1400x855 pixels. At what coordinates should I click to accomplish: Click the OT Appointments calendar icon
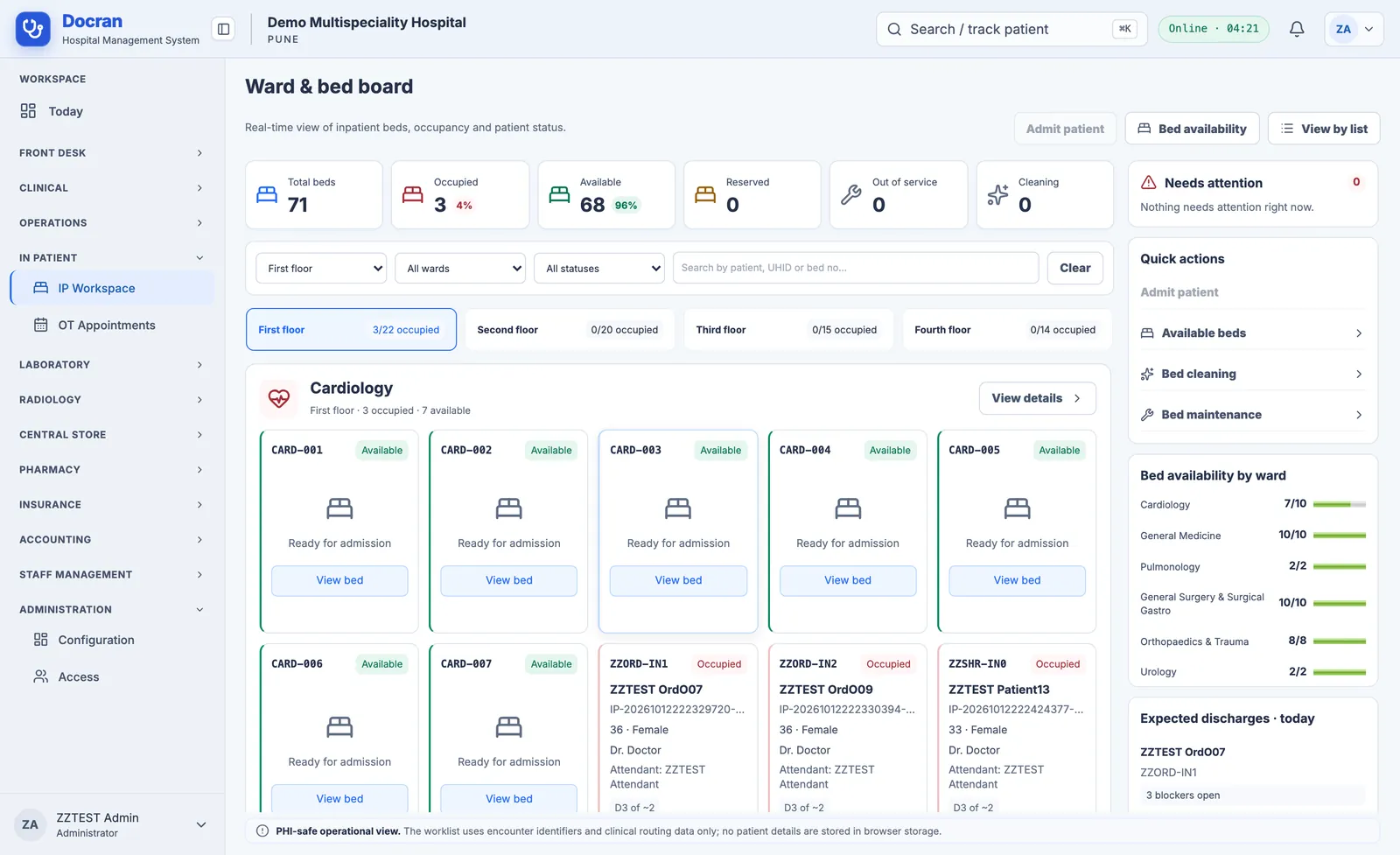point(40,325)
